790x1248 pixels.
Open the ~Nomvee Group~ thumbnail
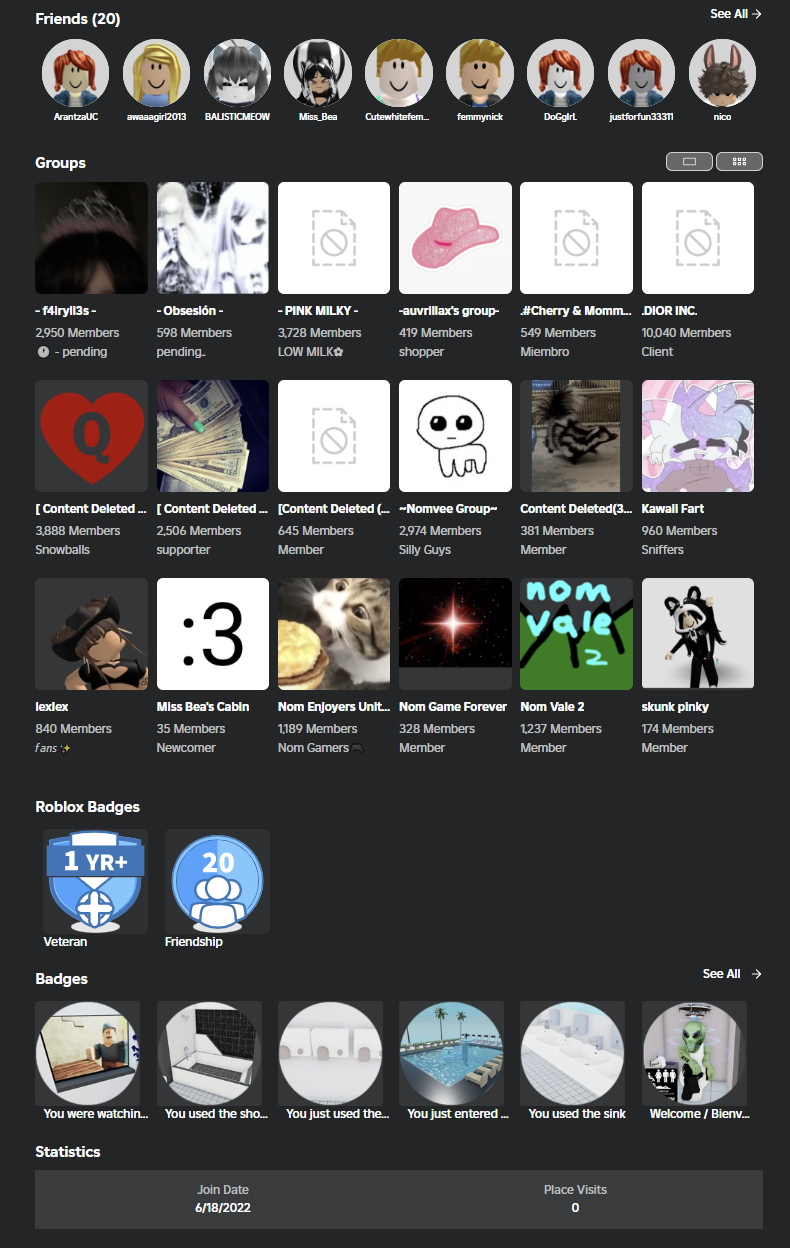(455, 436)
